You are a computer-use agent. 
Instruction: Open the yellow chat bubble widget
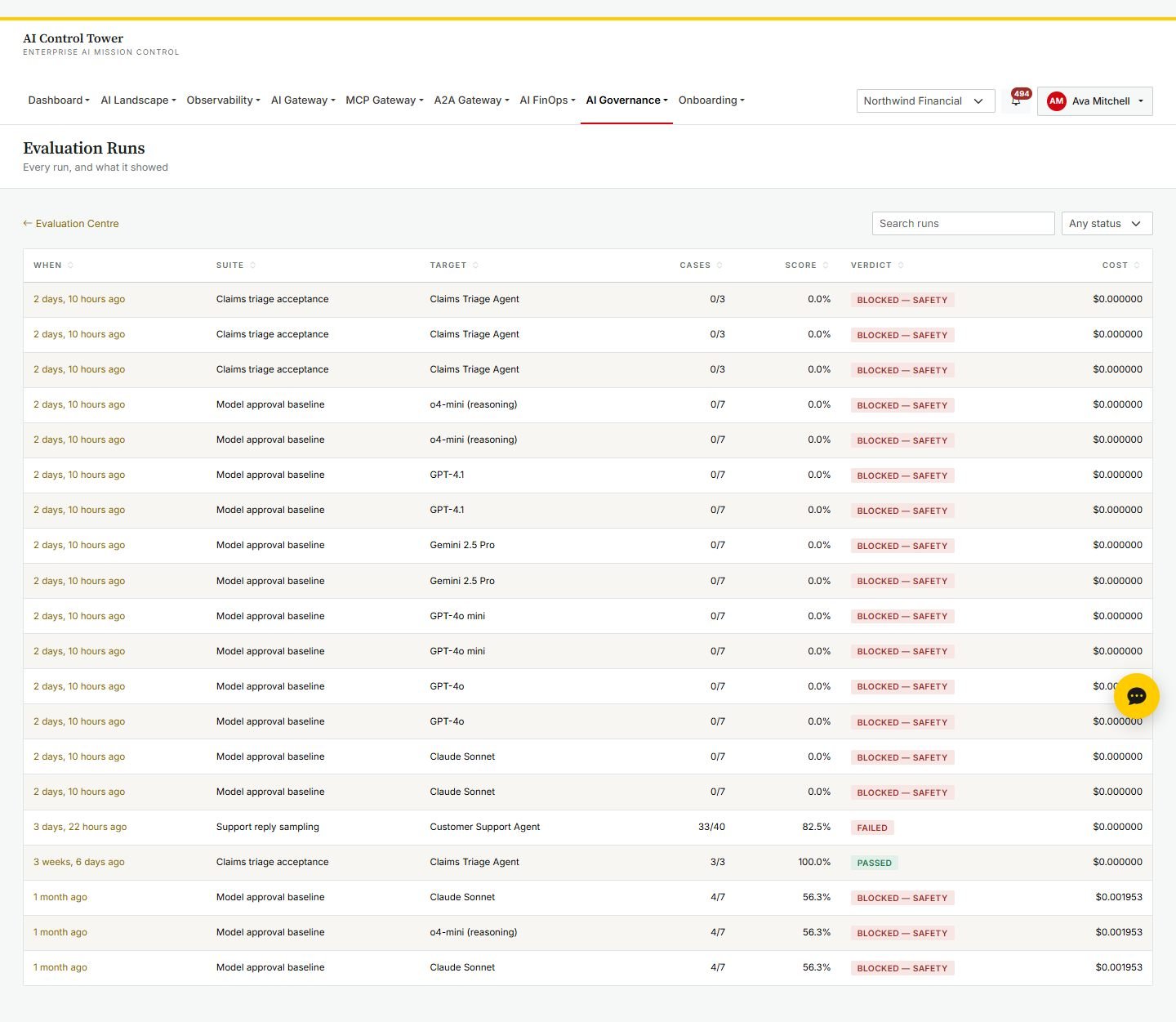1137,696
